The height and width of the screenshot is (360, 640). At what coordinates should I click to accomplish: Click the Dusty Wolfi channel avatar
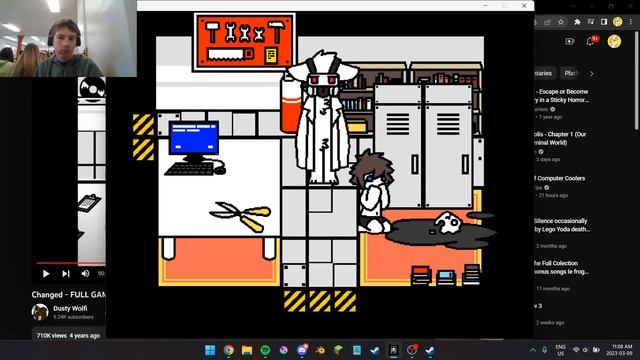click(x=40, y=312)
